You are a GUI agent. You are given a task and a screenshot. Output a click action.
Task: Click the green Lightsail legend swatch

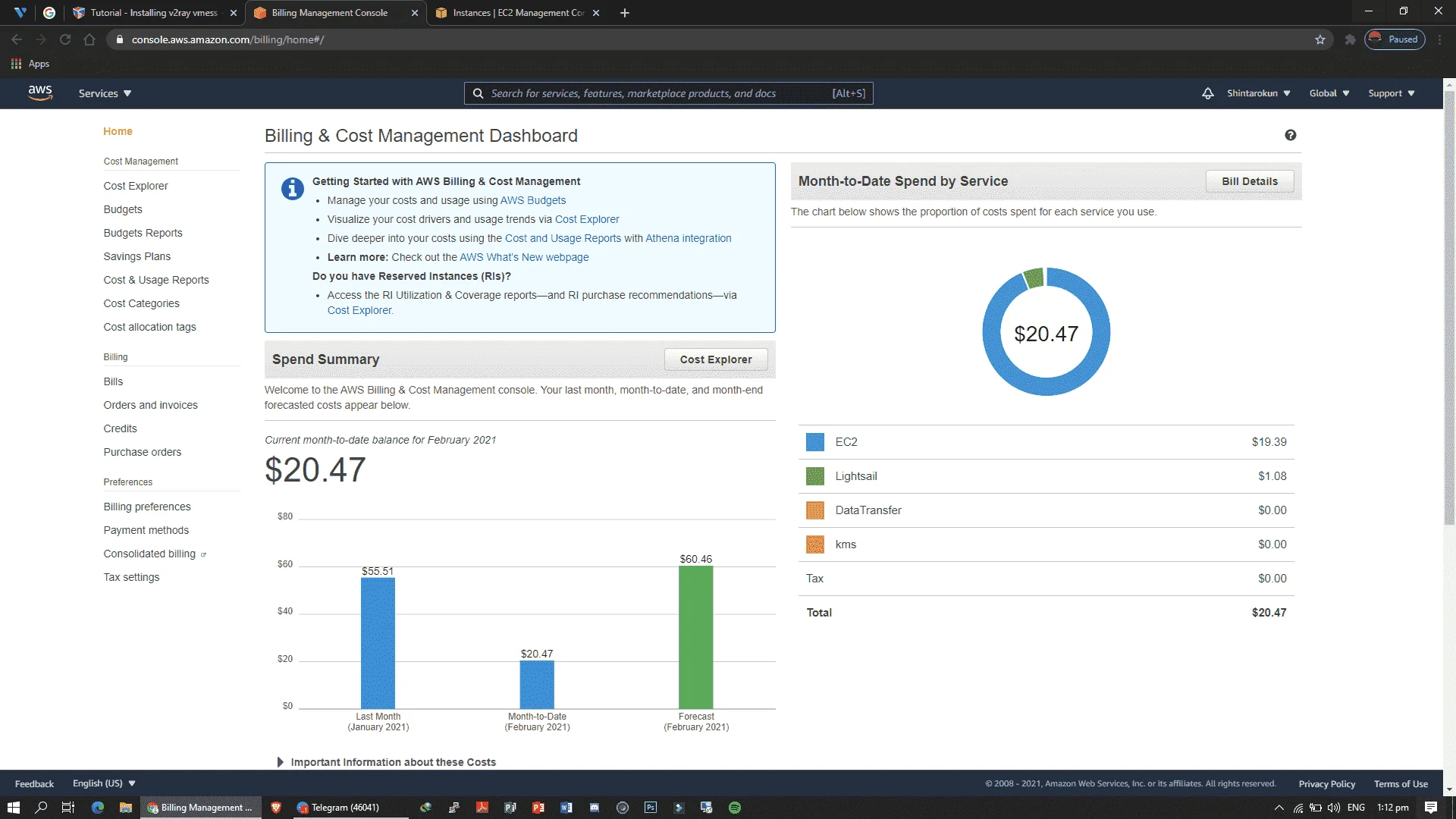point(815,476)
